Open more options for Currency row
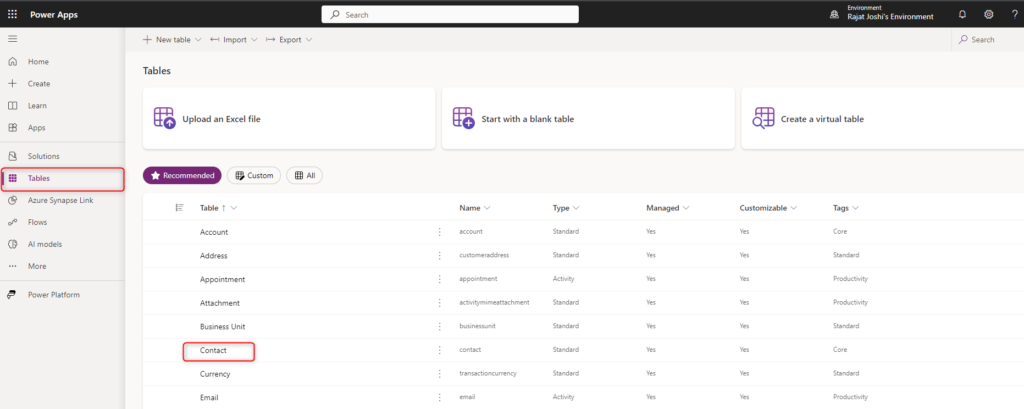 point(440,374)
